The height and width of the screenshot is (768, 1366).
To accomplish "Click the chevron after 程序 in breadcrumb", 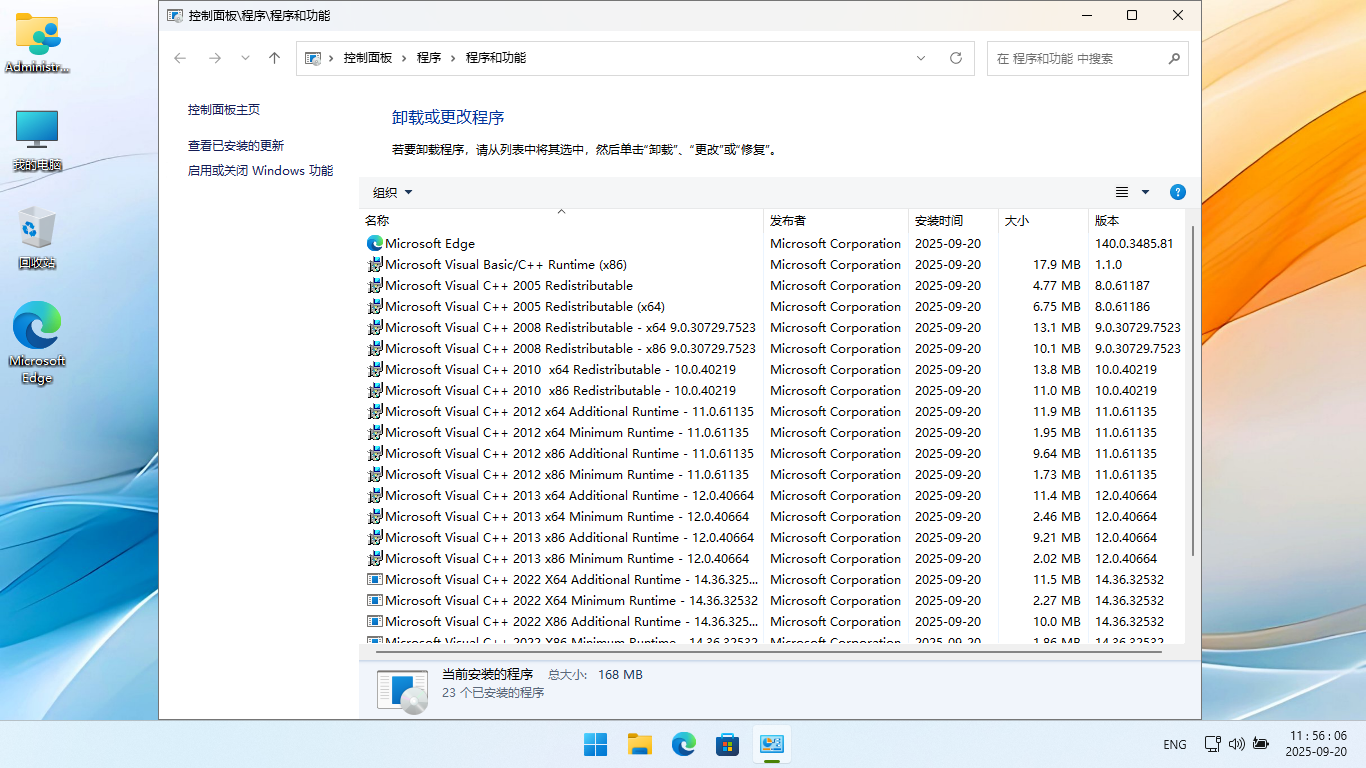I will [x=454, y=58].
